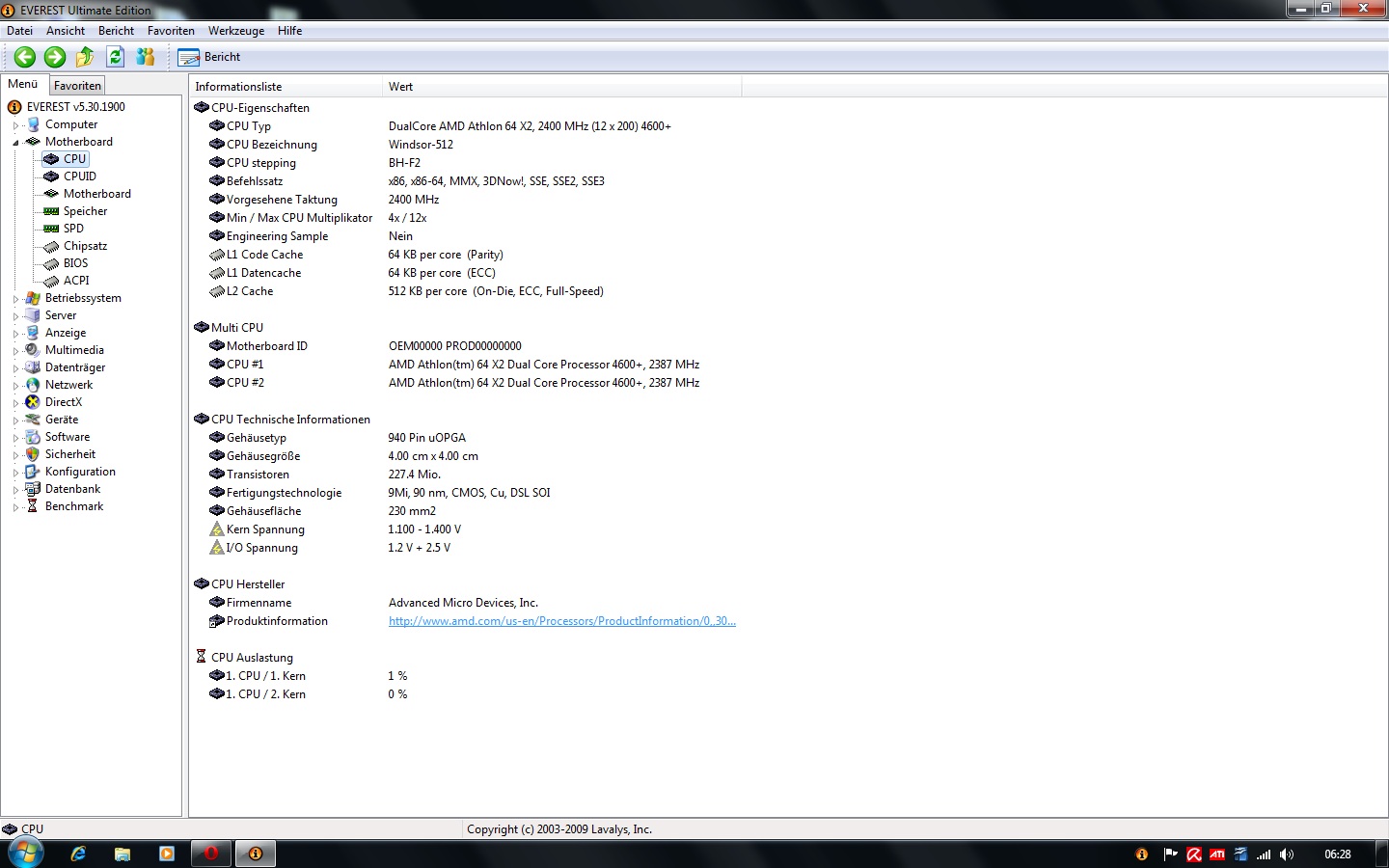1389x868 pixels.
Task: Open the AMD product information link
Action: tap(561, 621)
